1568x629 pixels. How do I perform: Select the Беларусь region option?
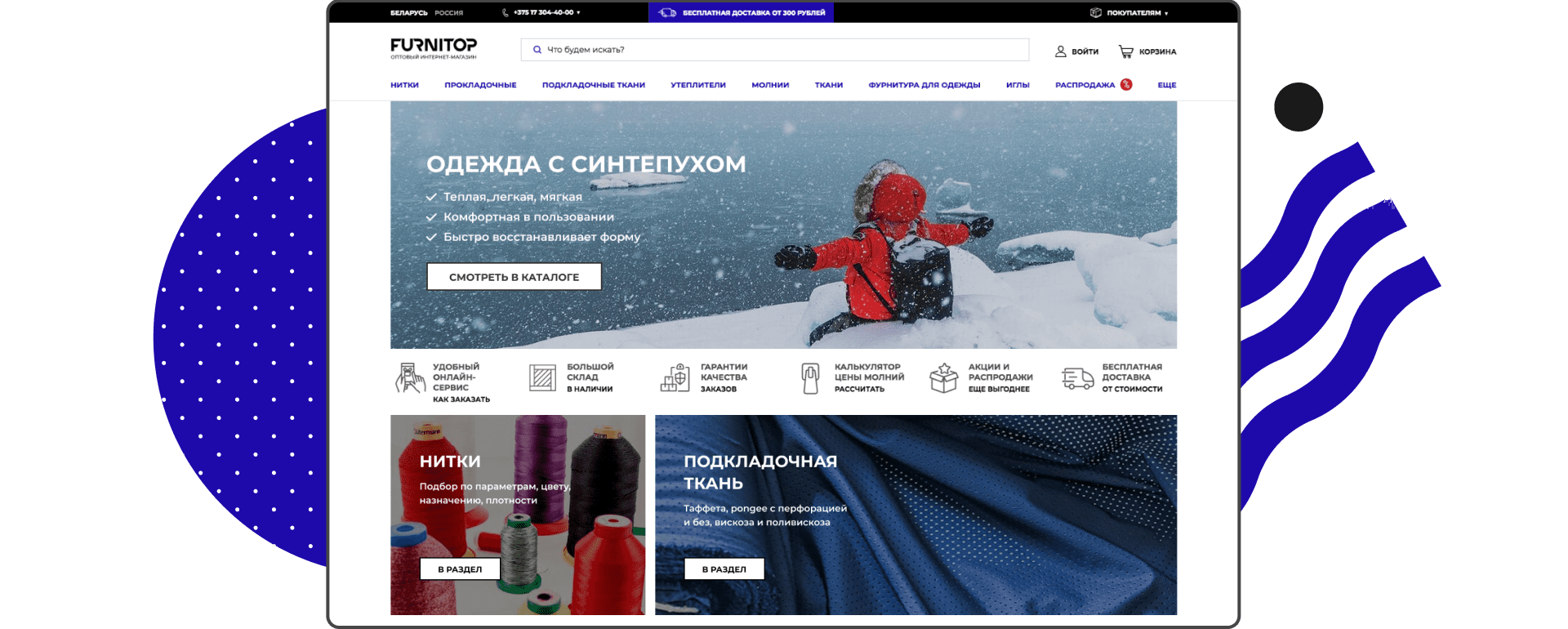tap(408, 13)
